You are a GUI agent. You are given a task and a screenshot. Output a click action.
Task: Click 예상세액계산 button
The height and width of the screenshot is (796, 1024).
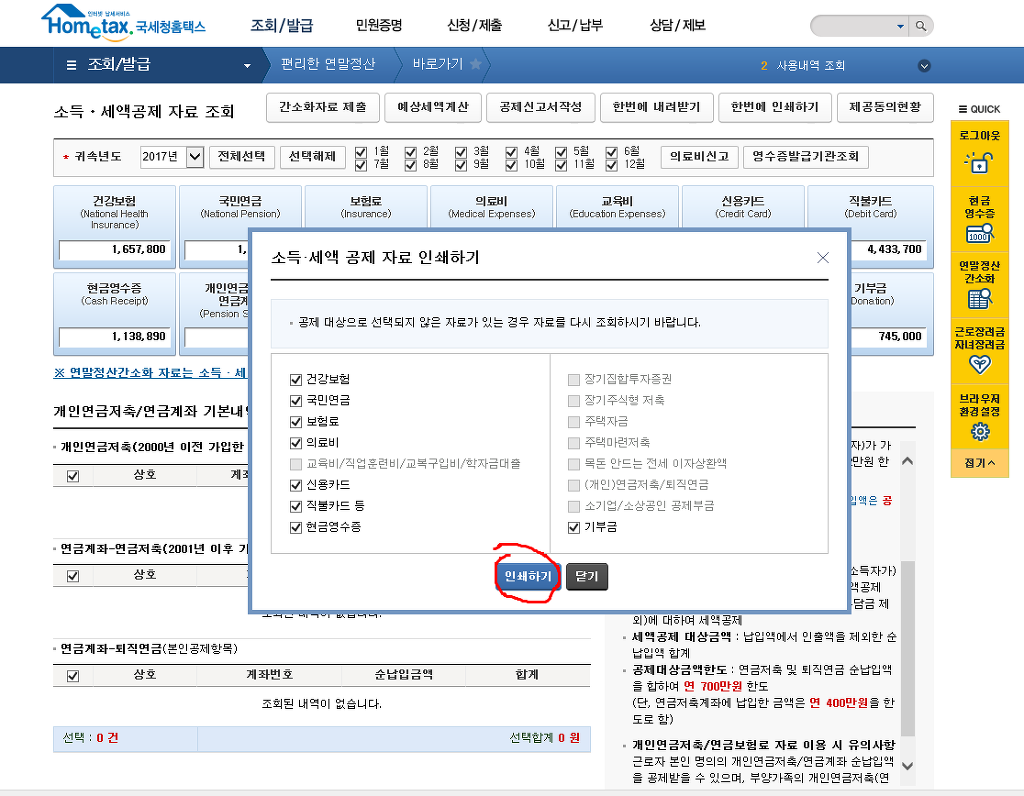433,107
